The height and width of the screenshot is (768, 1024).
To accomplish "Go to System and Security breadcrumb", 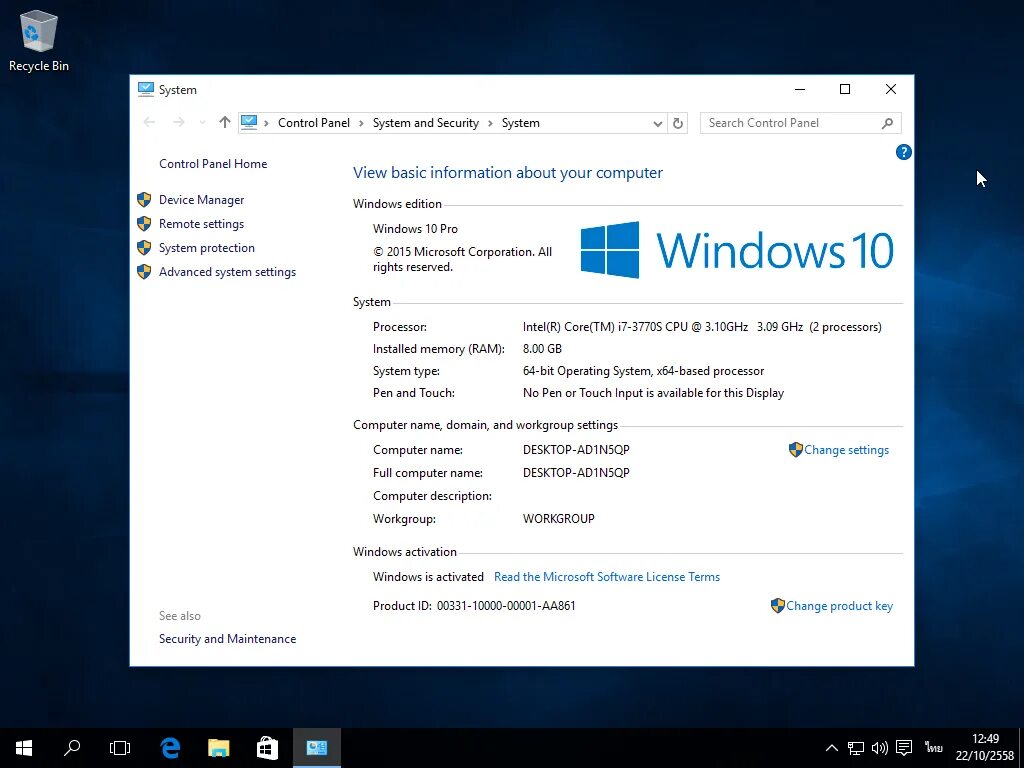I will click(426, 123).
